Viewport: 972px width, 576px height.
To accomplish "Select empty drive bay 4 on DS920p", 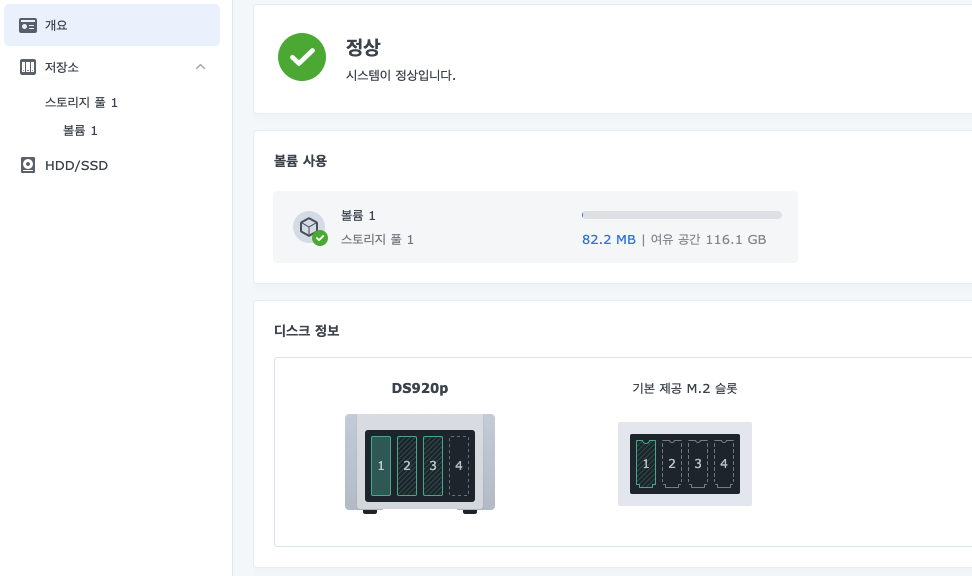I will click(459, 466).
